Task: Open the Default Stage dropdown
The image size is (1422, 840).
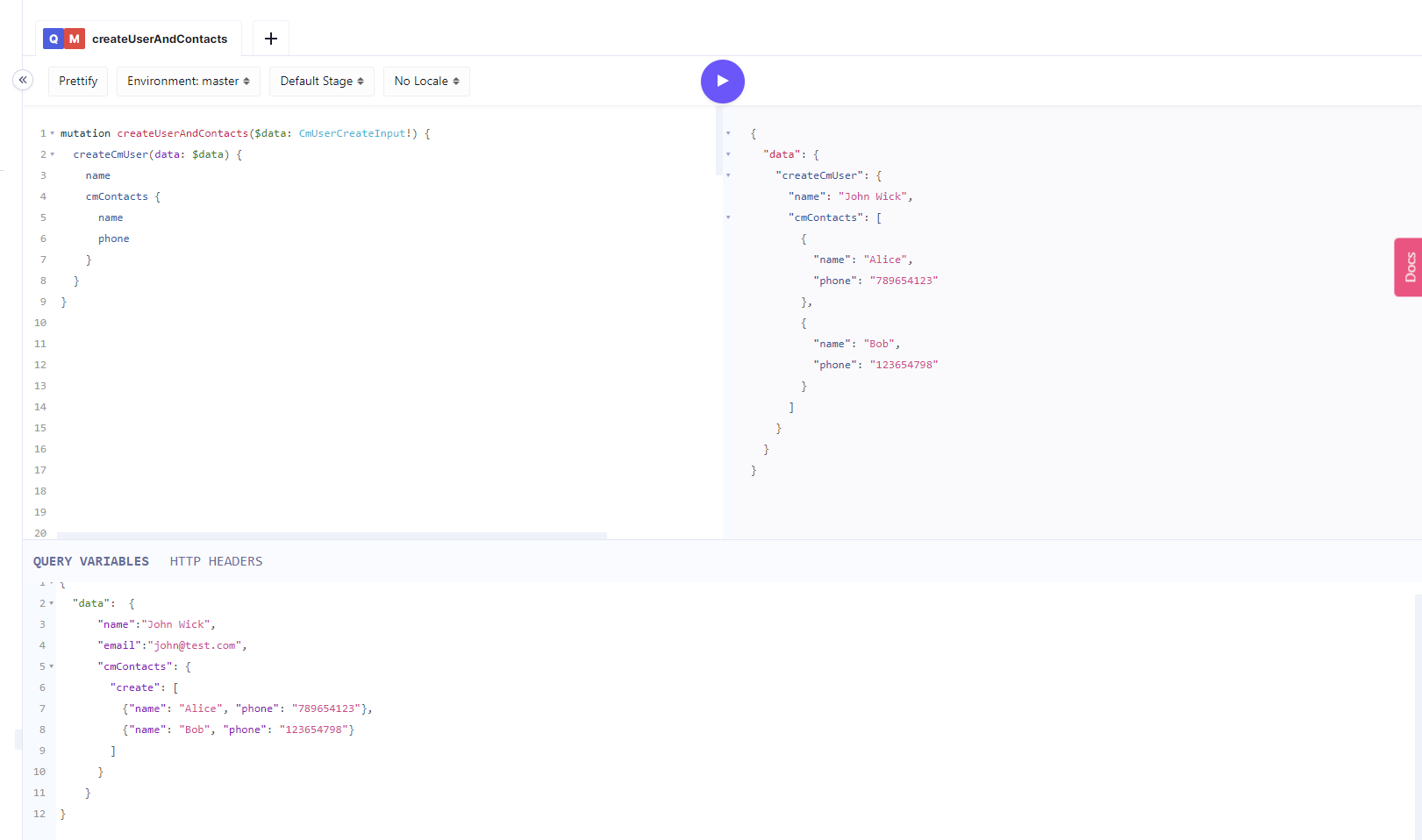Action: (322, 81)
